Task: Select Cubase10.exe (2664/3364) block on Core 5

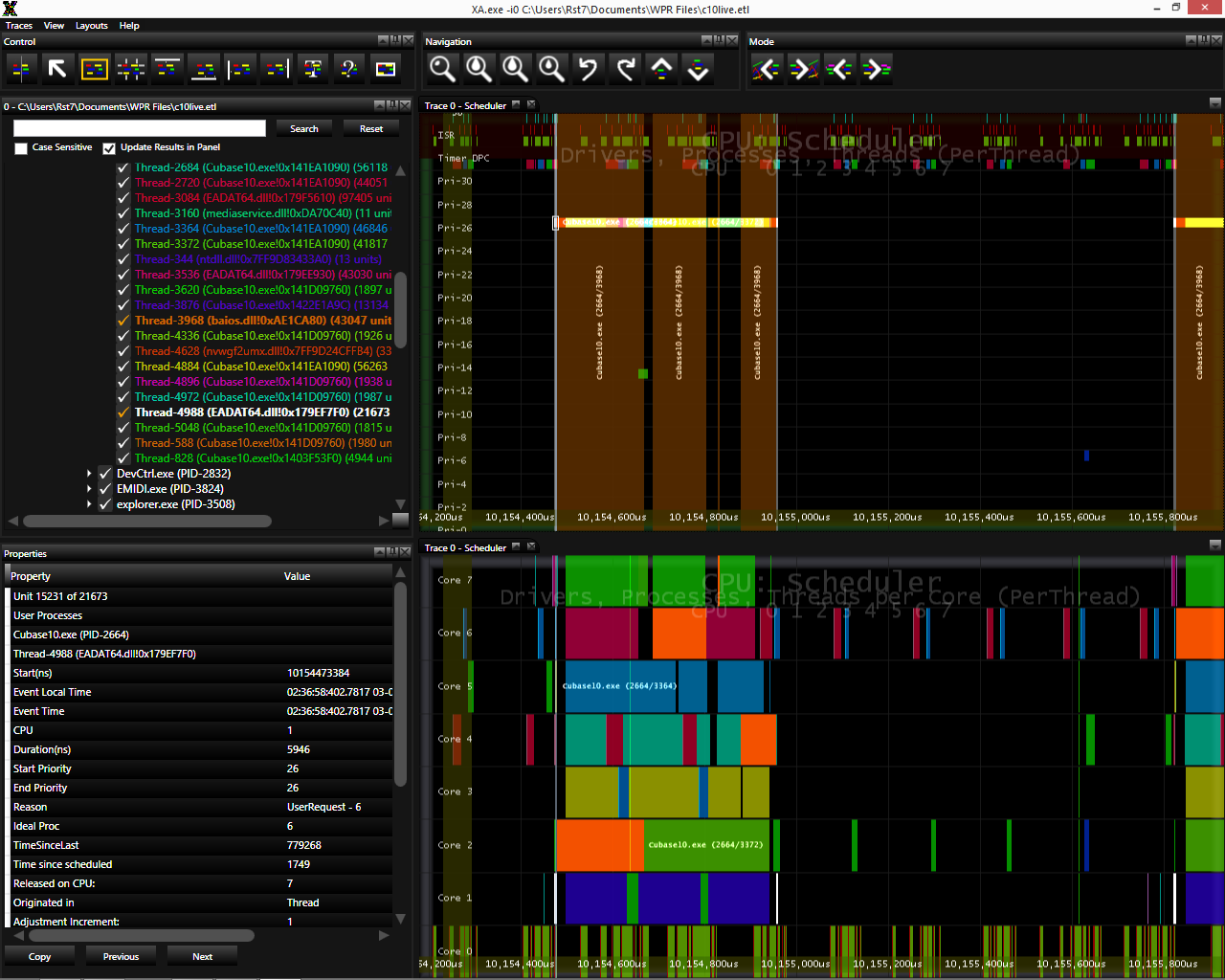Action: [x=620, y=686]
